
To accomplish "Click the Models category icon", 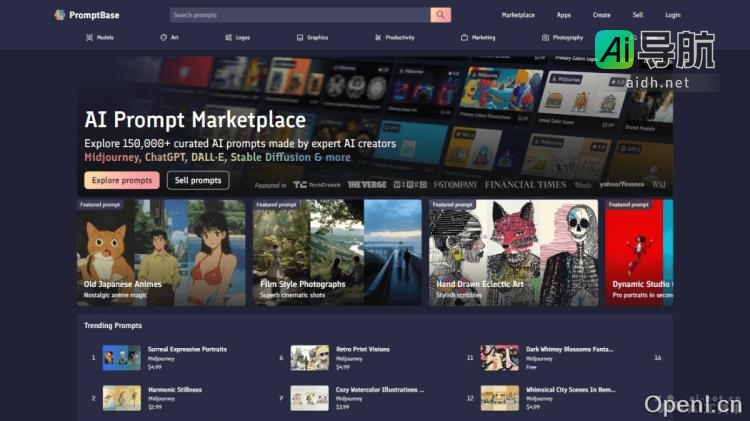I will [90, 37].
